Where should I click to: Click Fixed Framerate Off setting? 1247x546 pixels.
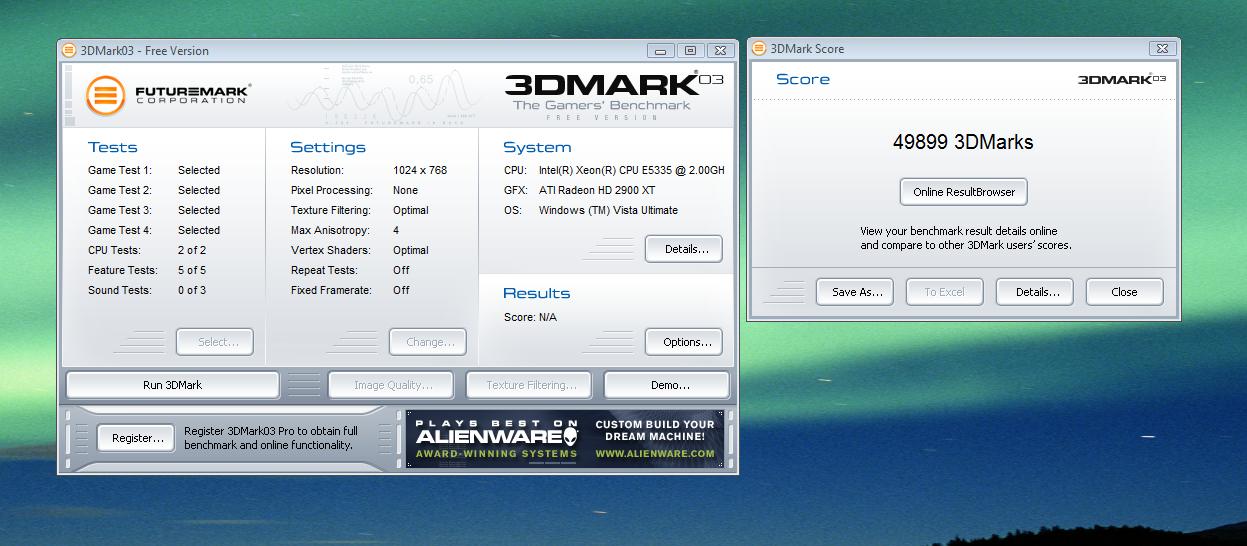pos(351,290)
